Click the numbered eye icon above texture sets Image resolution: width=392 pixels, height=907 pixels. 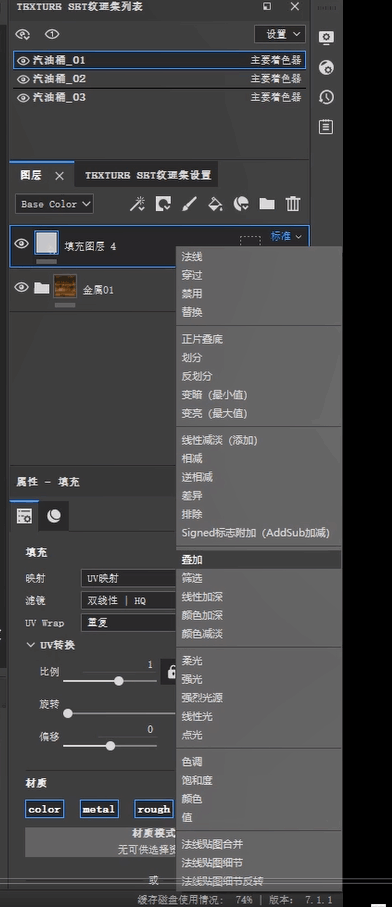pos(52,35)
